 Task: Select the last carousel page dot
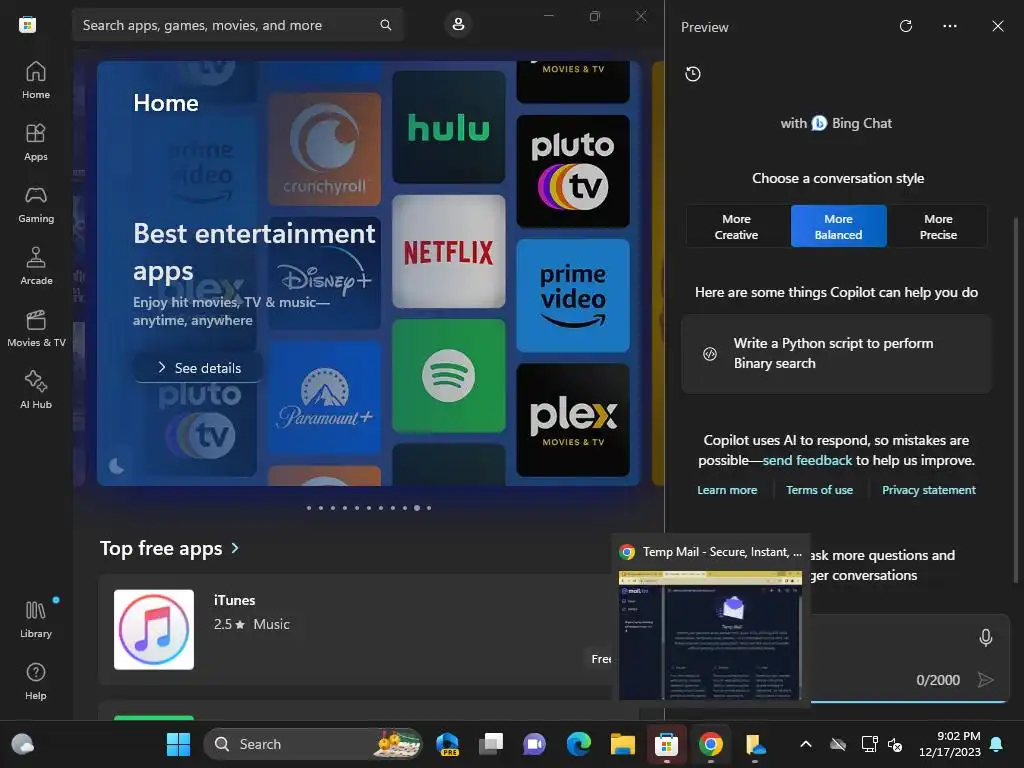click(x=429, y=508)
